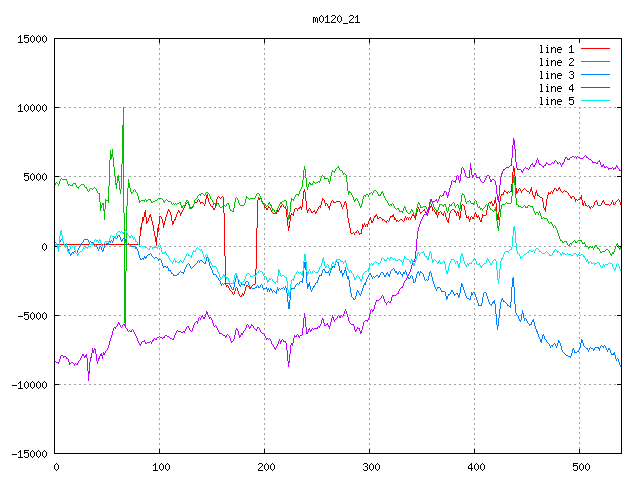Screen dimensions: 640x480
Task: Click the y-axis label 10000
Action: click(32, 108)
